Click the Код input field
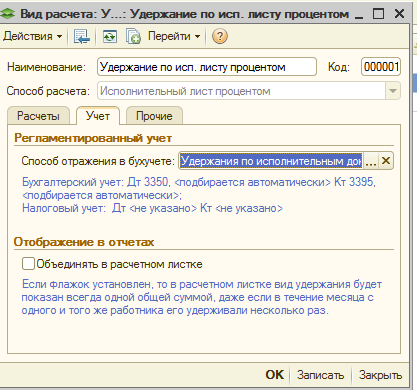 [x=381, y=67]
